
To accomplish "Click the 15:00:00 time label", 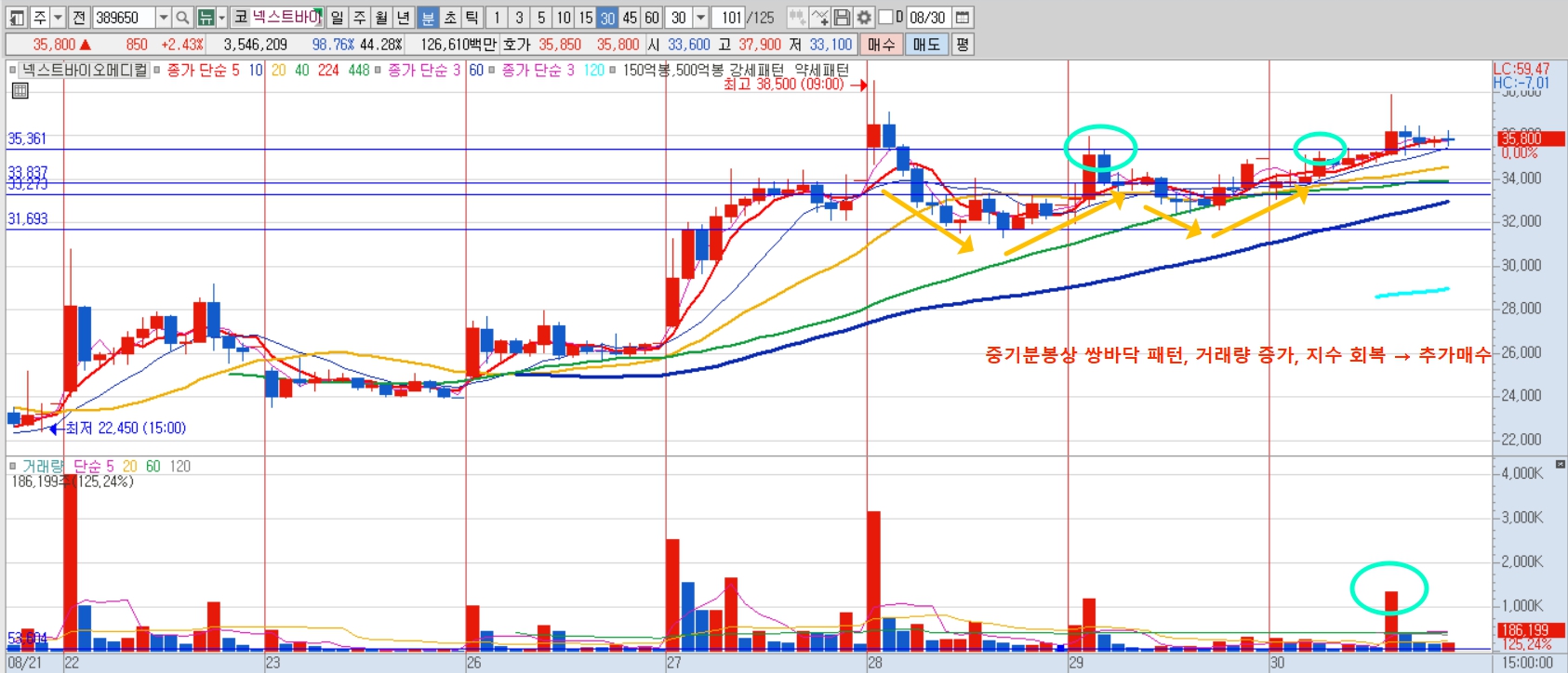I will click(1527, 663).
